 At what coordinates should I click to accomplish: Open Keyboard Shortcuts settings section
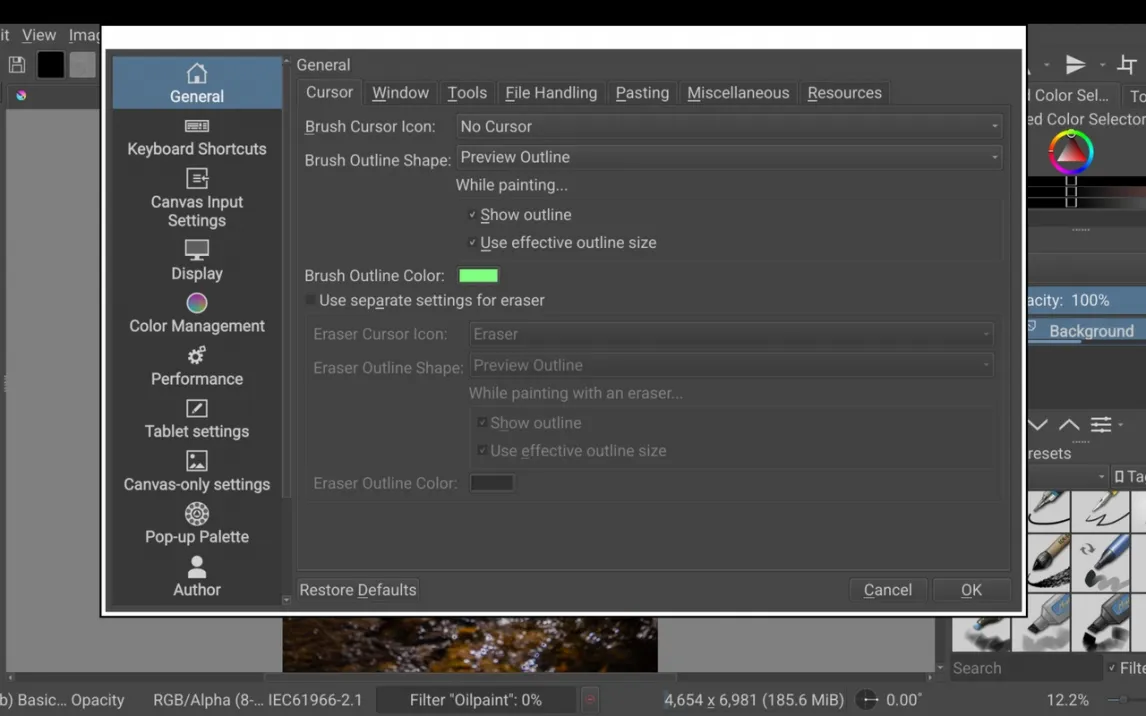[x=197, y=138]
